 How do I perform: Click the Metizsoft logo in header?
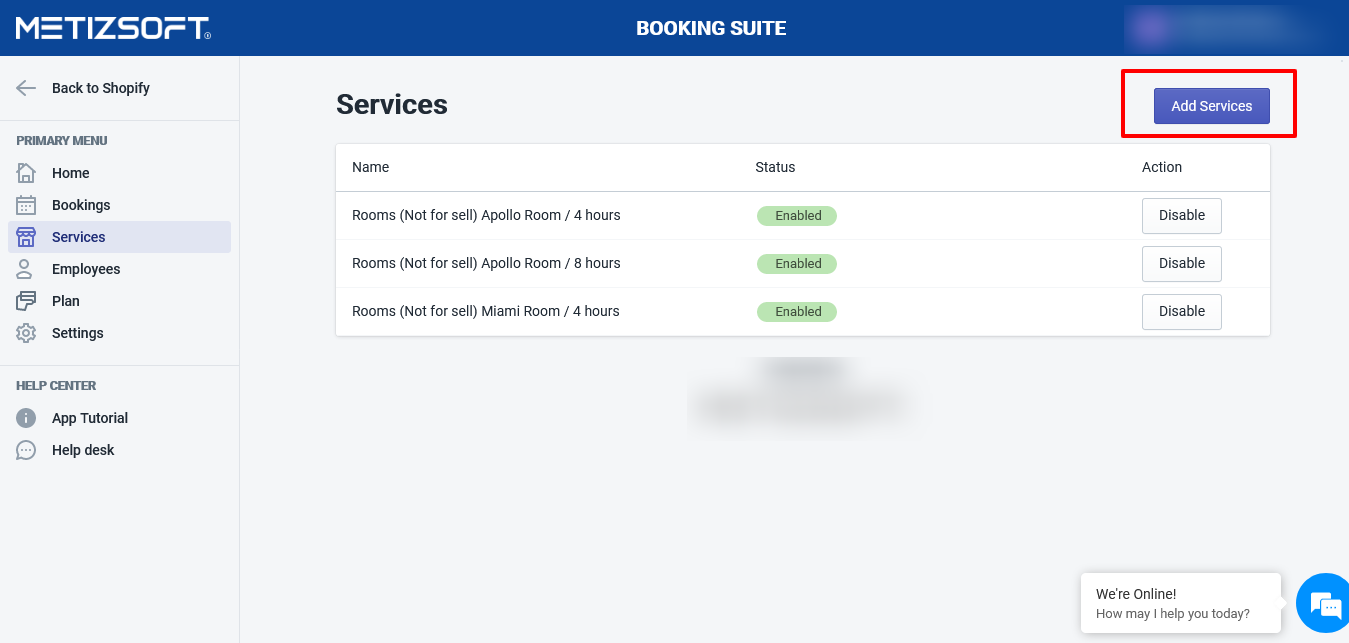(113, 28)
